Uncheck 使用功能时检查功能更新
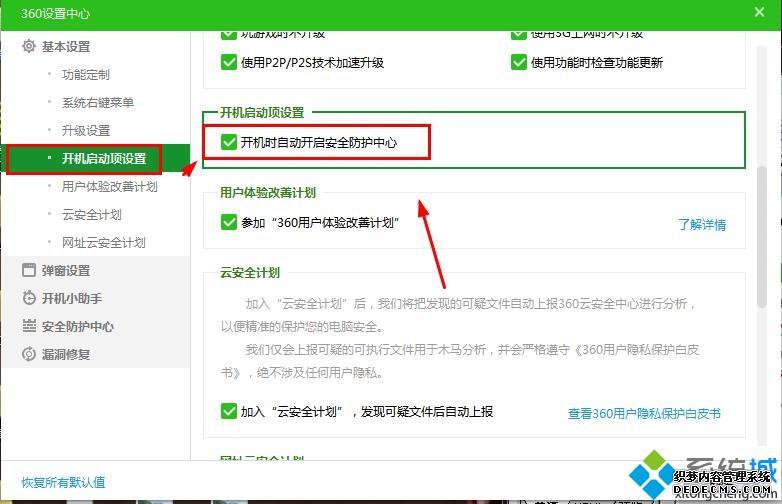 point(519,62)
